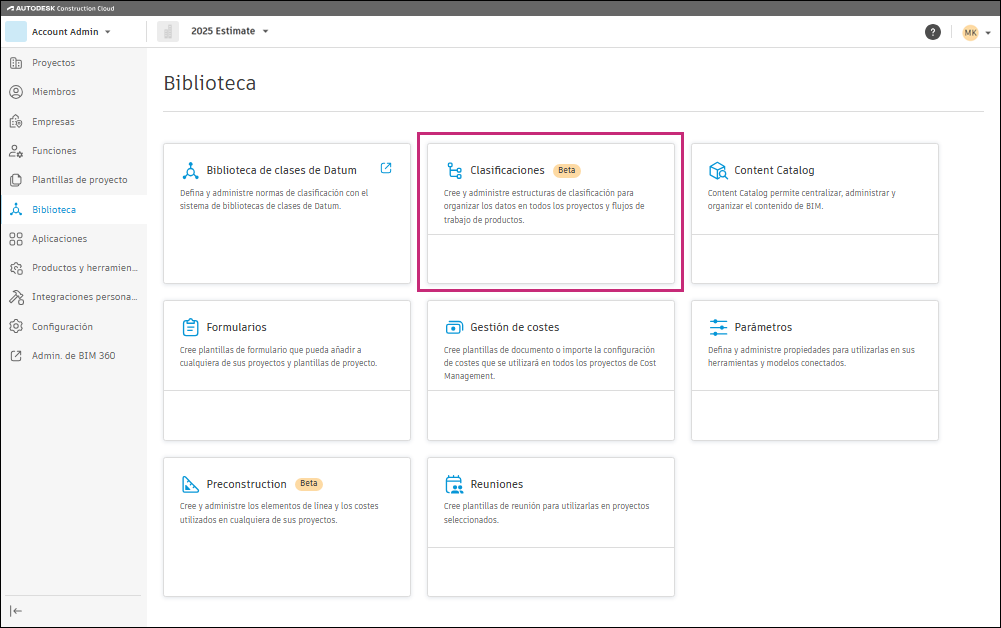Open the Biblioteca de clases de Datum title
Viewport: 1001px width, 628px height.
[x=282, y=170]
